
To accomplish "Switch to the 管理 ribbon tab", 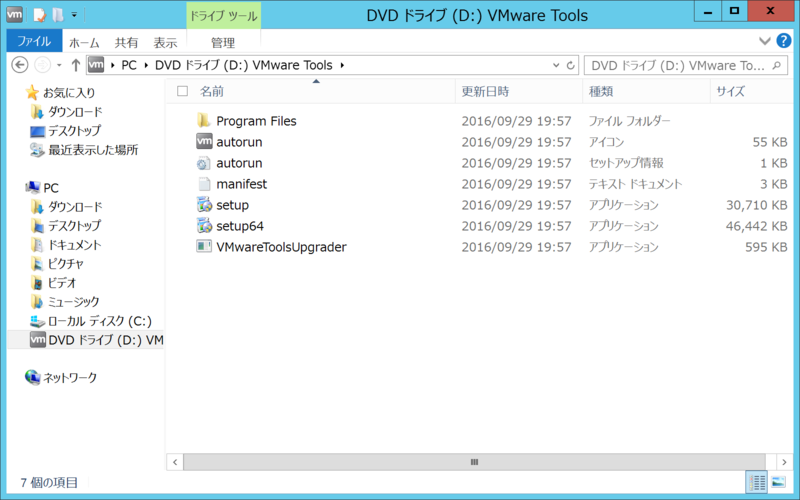I will [223, 42].
